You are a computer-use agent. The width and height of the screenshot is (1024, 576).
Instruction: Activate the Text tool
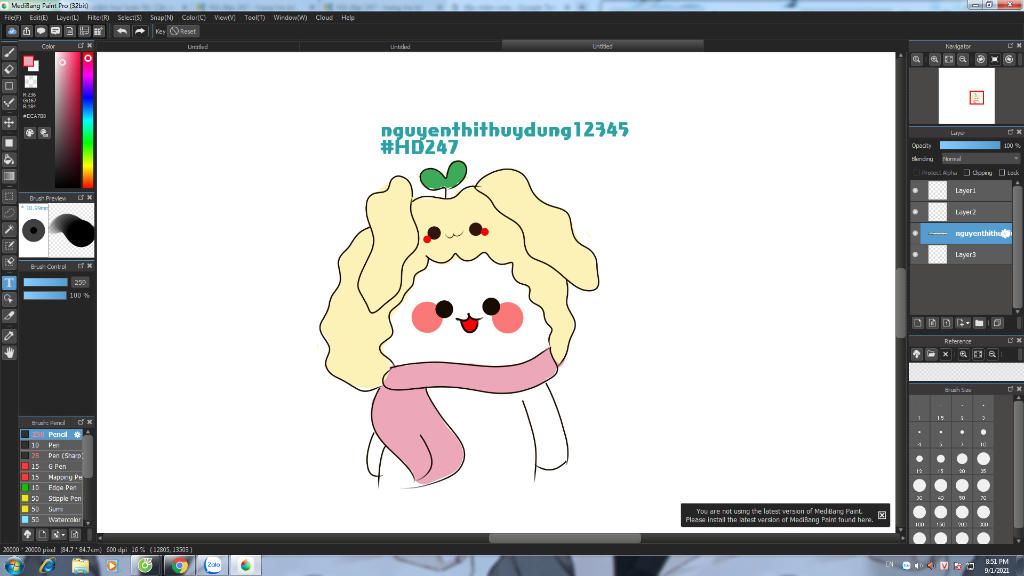9,283
